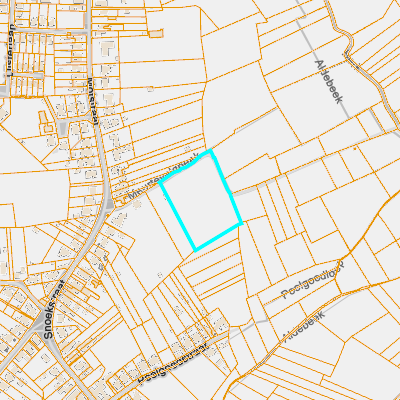
Task: Click the Molstraat street label
Action: [x=92, y=101]
